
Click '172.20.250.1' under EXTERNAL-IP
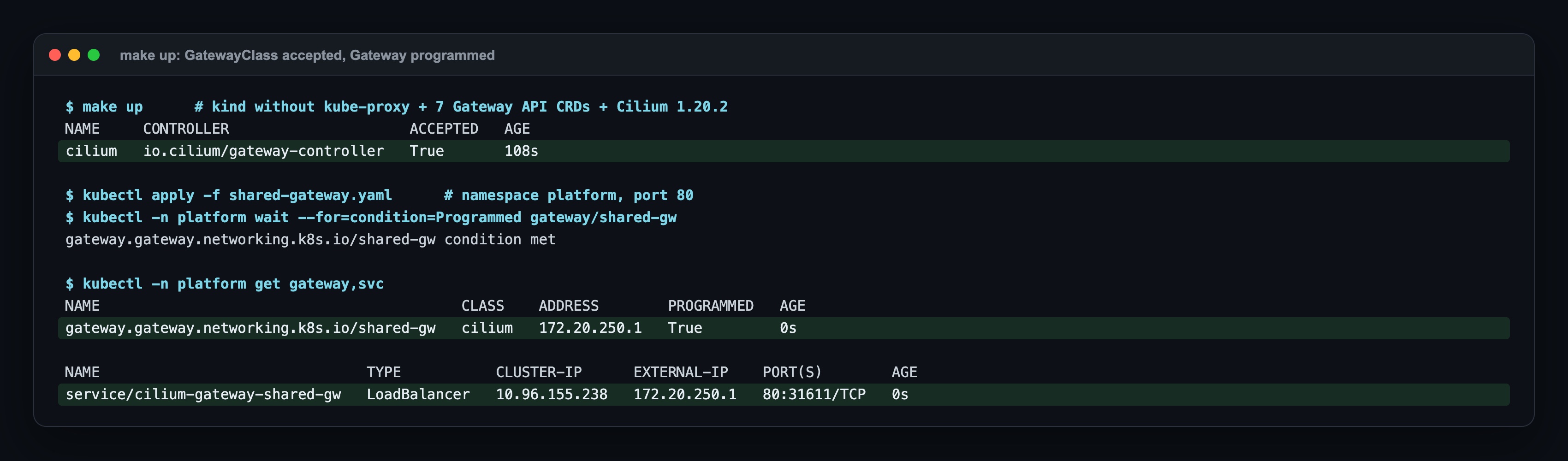[x=685, y=395]
